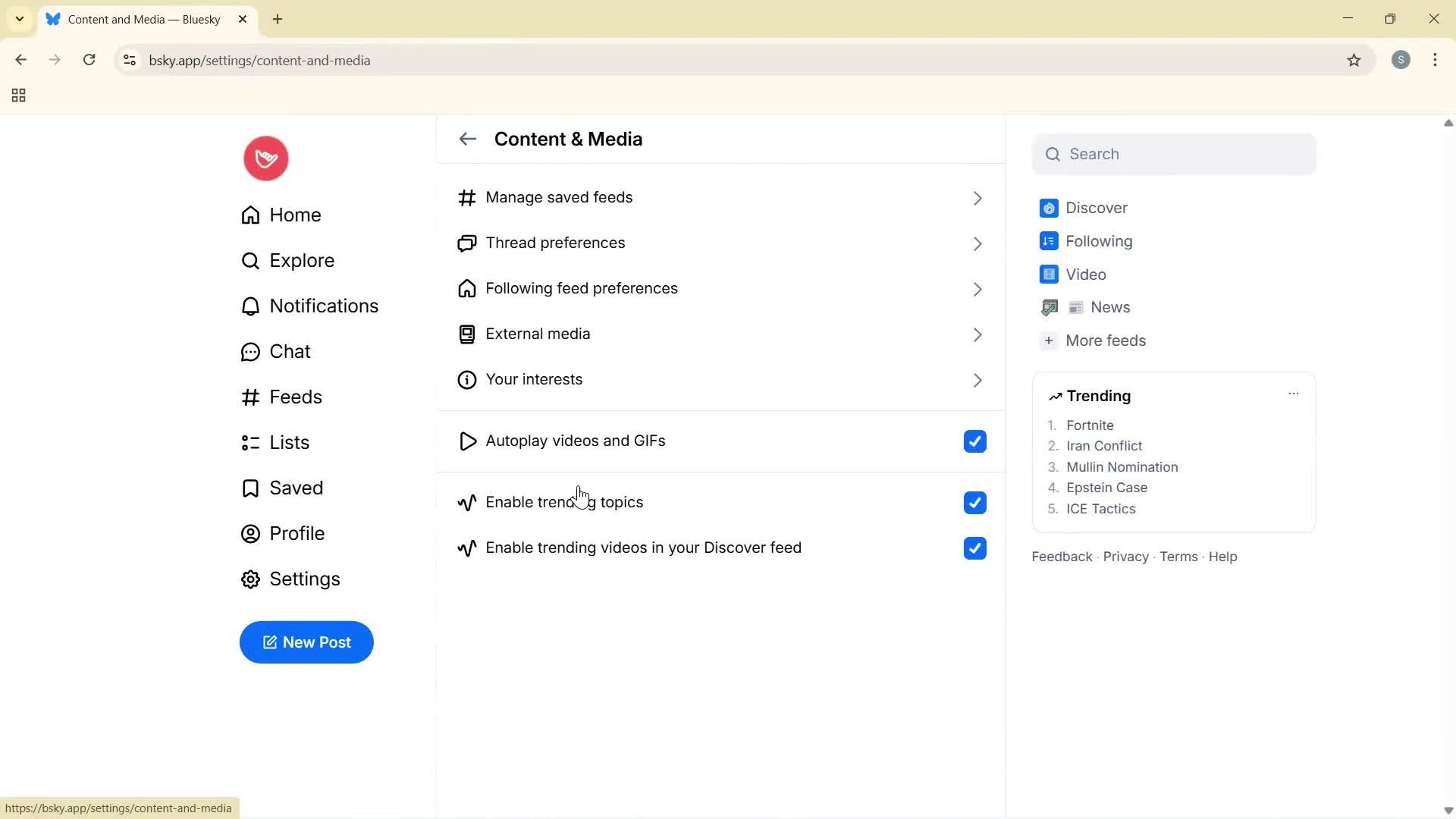Select the Explore magnifier icon
The width and height of the screenshot is (1456, 819).
coord(250,260)
